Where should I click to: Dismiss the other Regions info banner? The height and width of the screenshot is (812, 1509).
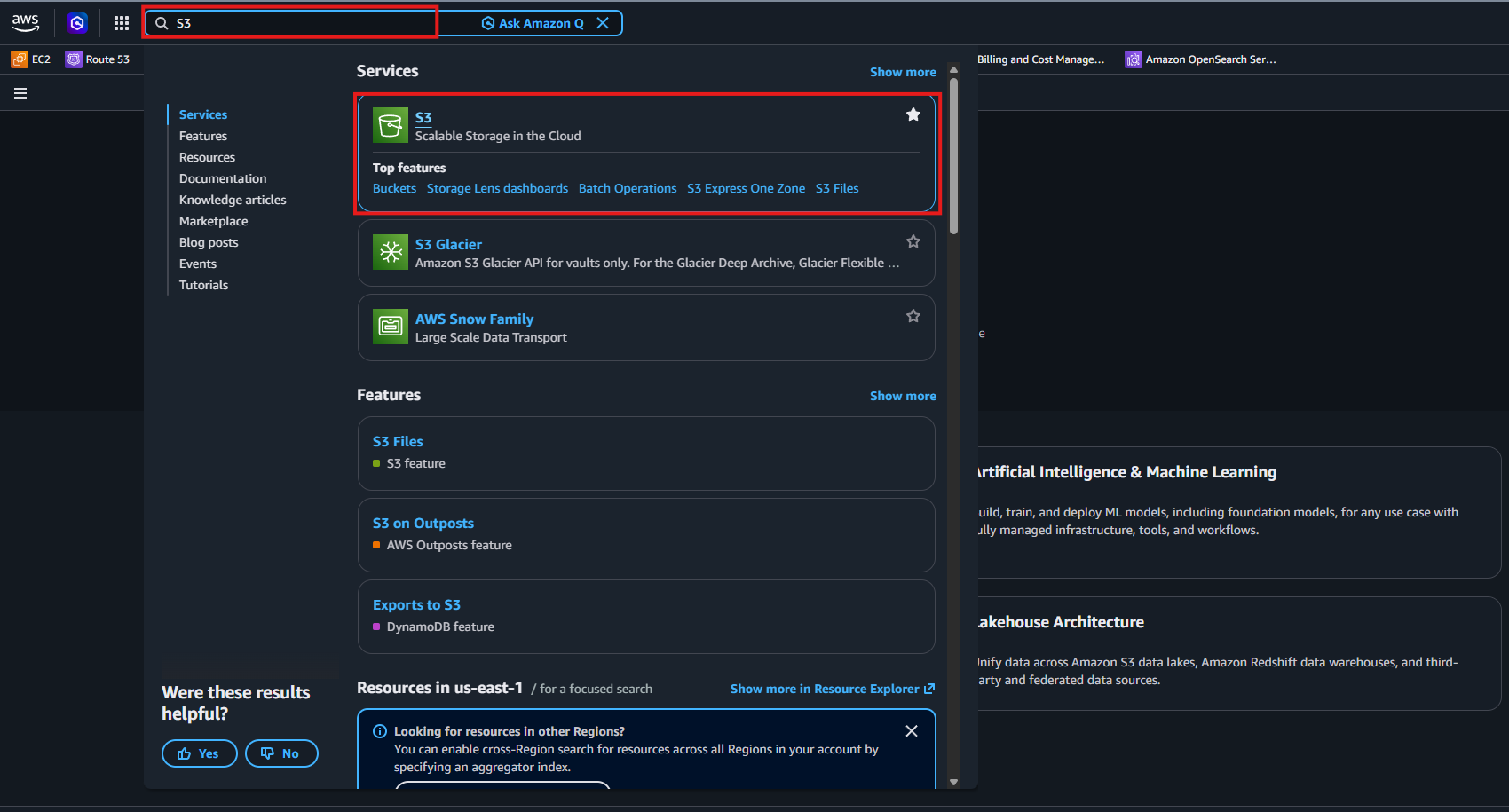[x=912, y=731]
